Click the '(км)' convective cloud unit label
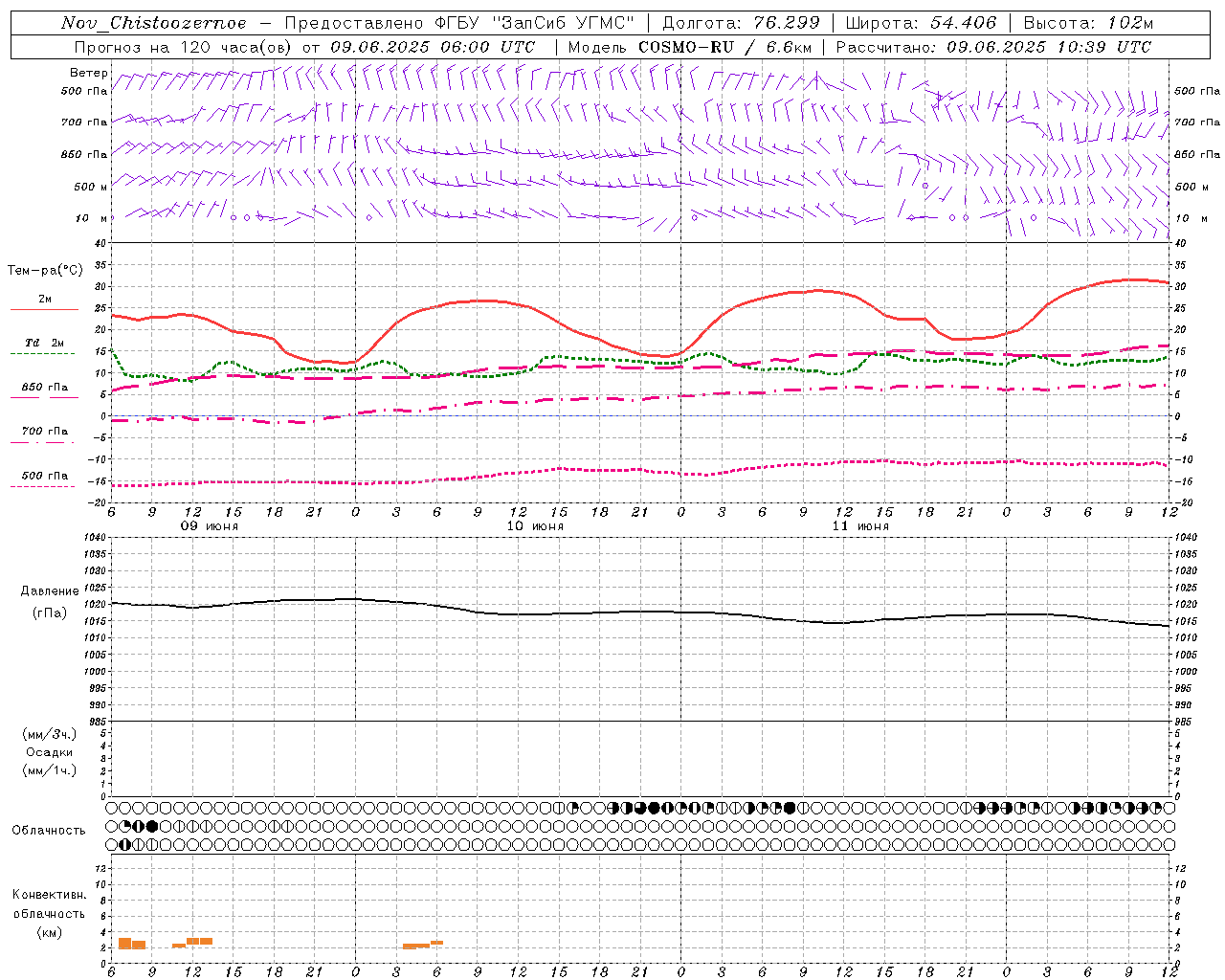Viewport: 1225px width, 980px height. coord(50,932)
